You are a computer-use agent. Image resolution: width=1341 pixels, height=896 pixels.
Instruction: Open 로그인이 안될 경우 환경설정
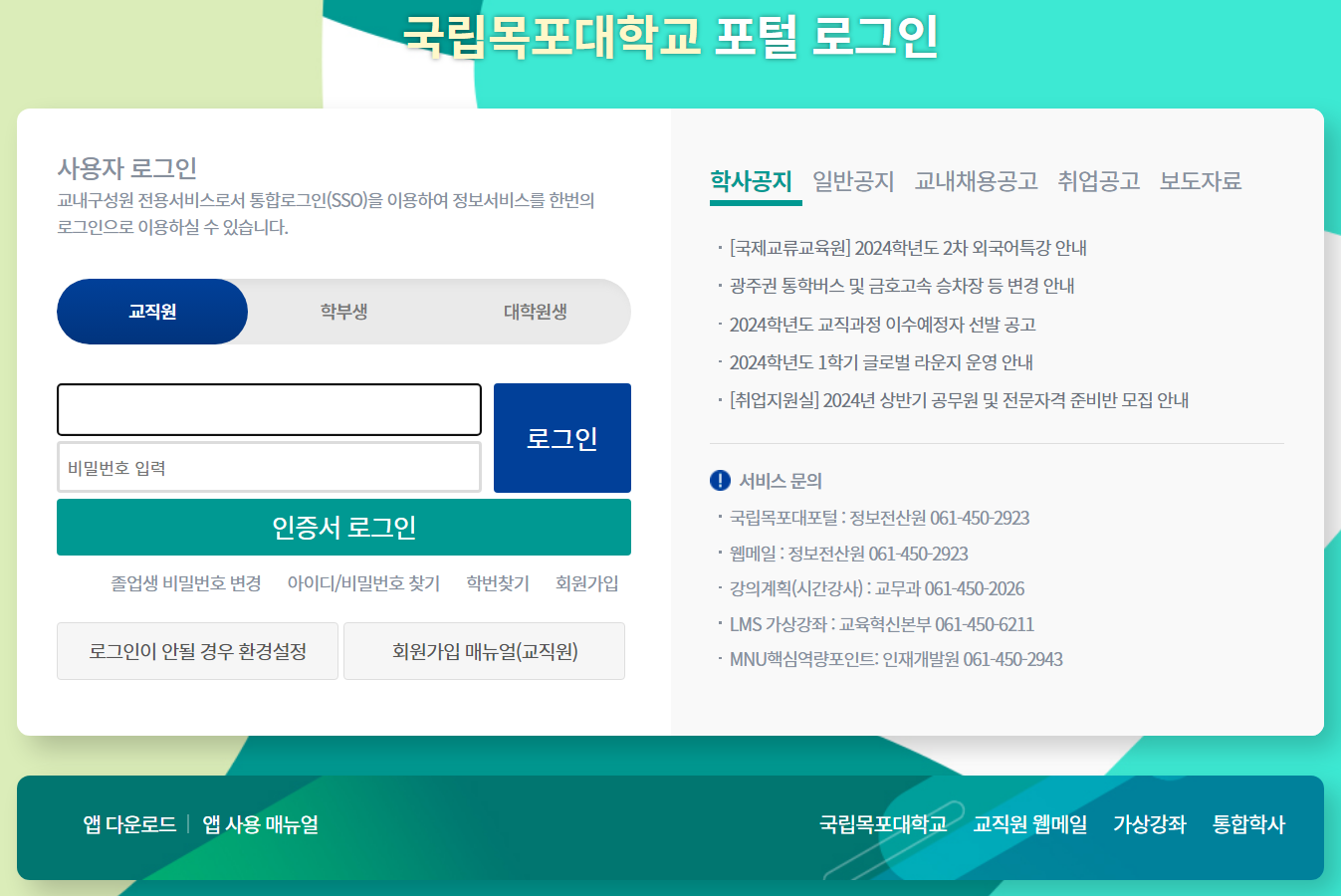tap(197, 650)
